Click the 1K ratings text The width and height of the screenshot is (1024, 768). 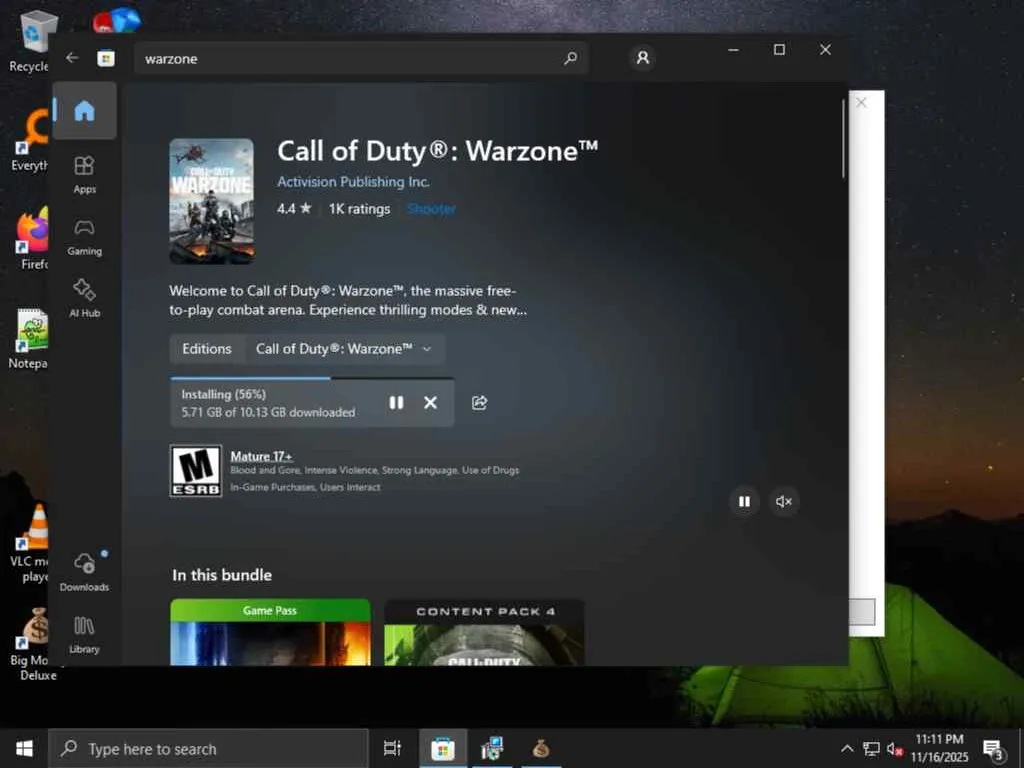359,209
